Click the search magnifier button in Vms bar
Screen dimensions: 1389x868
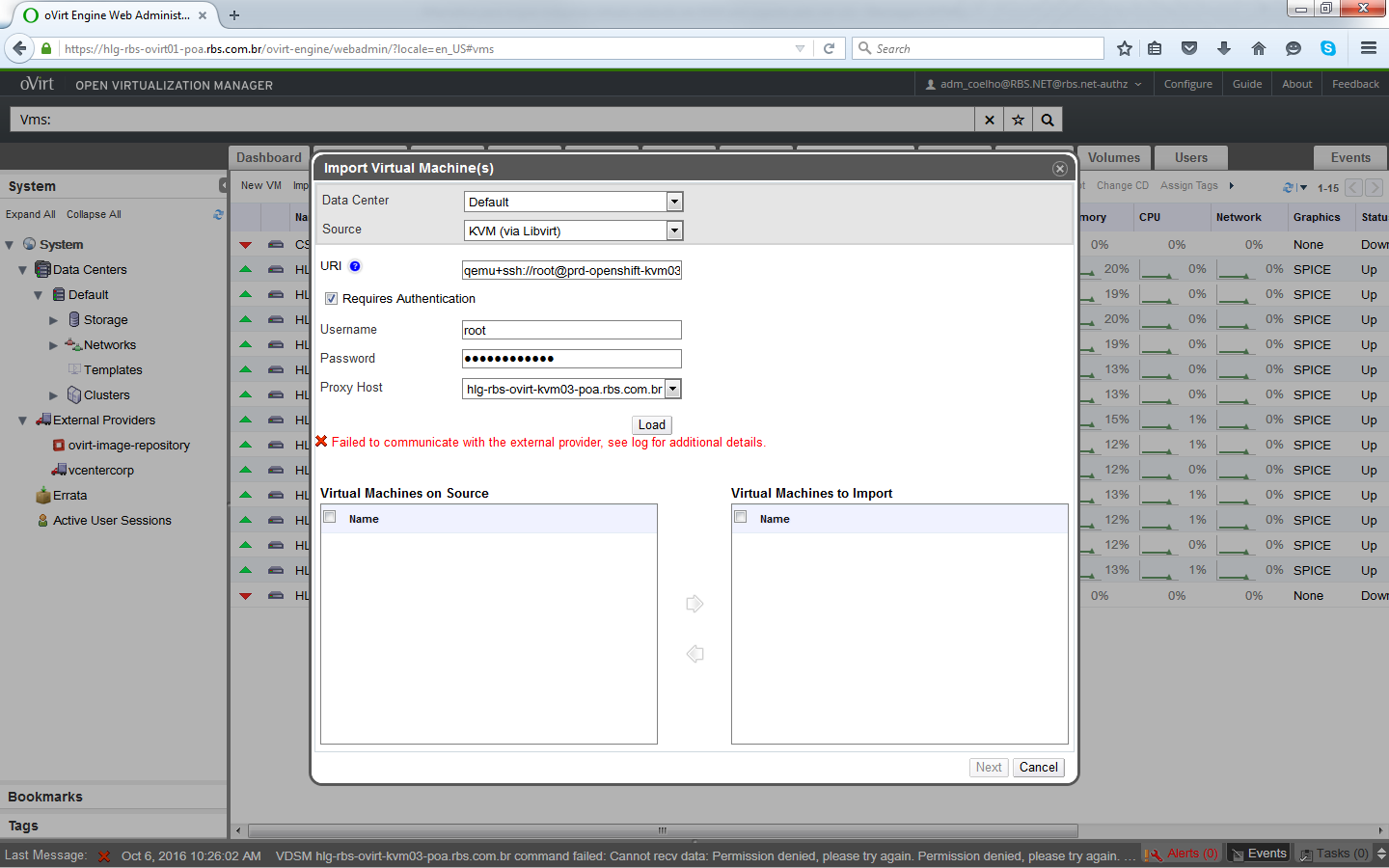coord(1048,120)
